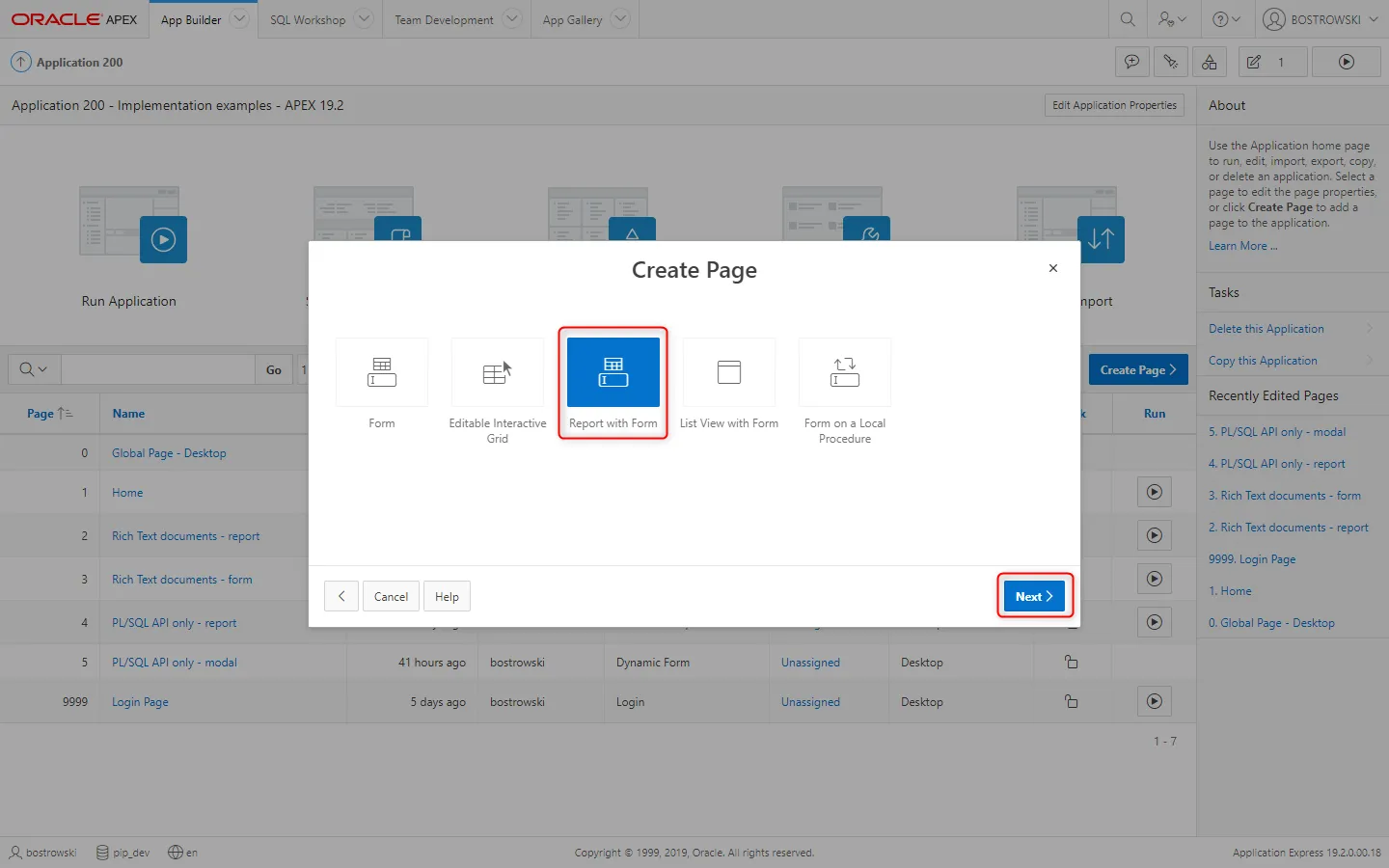
Task: Run page 9999 Login Page
Action: [x=1154, y=701]
